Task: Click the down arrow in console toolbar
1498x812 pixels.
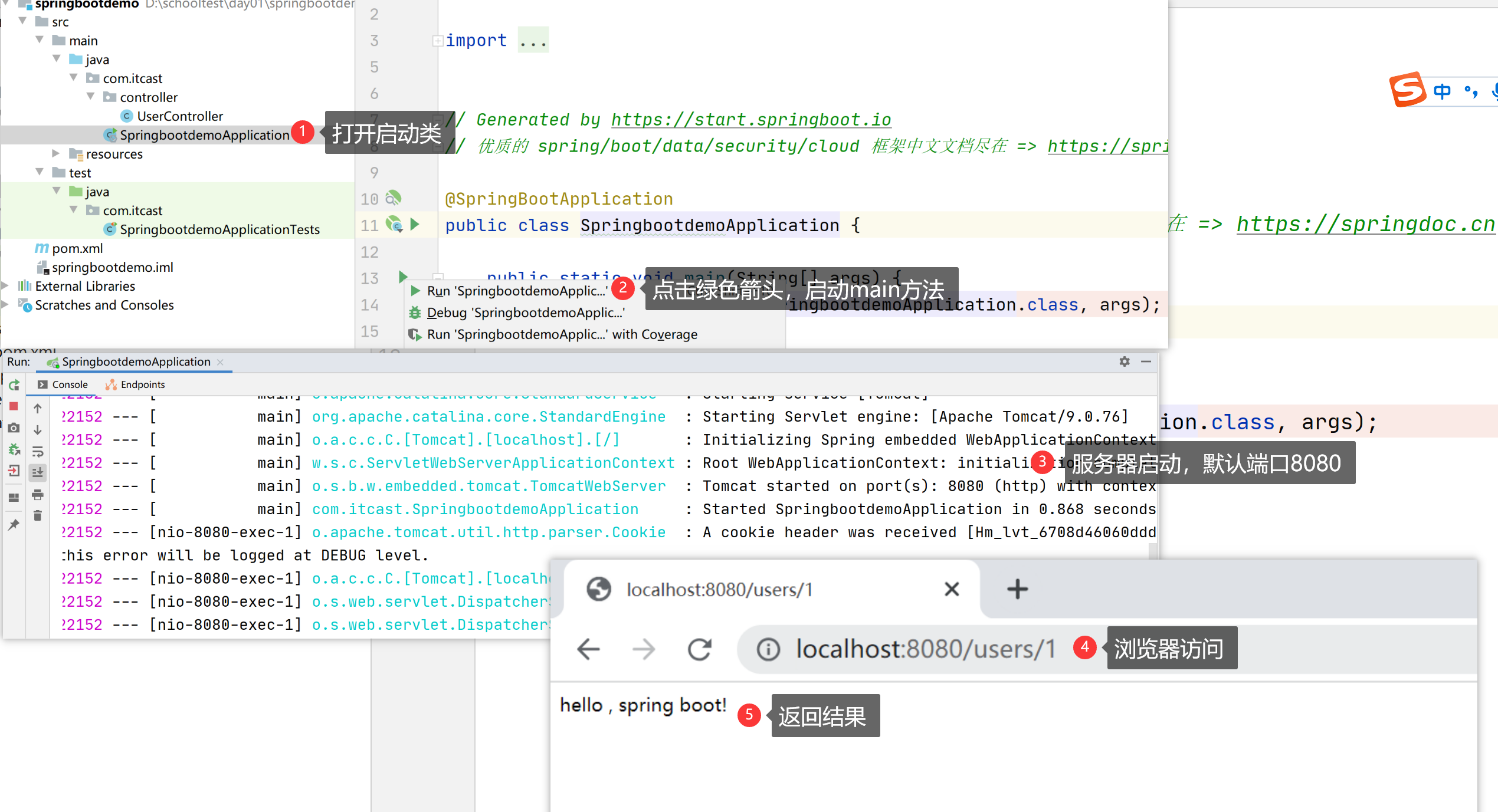Action: [37, 430]
